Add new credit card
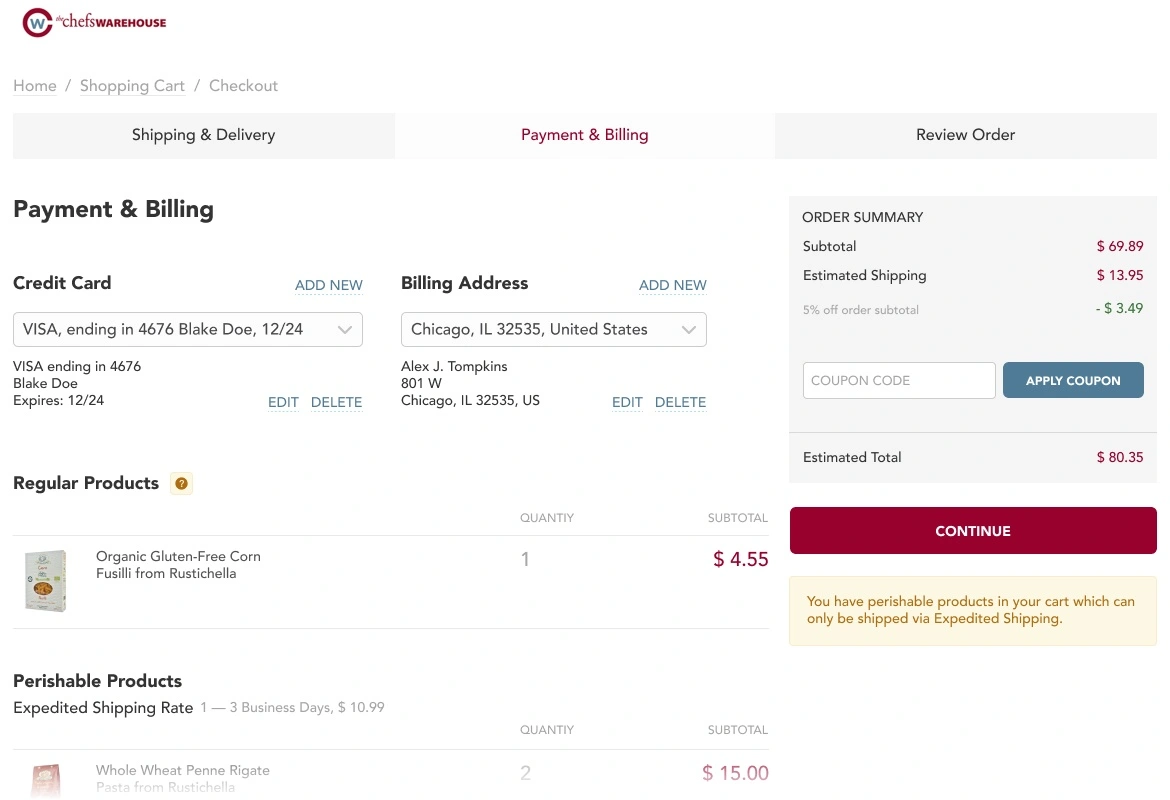The width and height of the screenshot is (1170, 800). [328, 285]
